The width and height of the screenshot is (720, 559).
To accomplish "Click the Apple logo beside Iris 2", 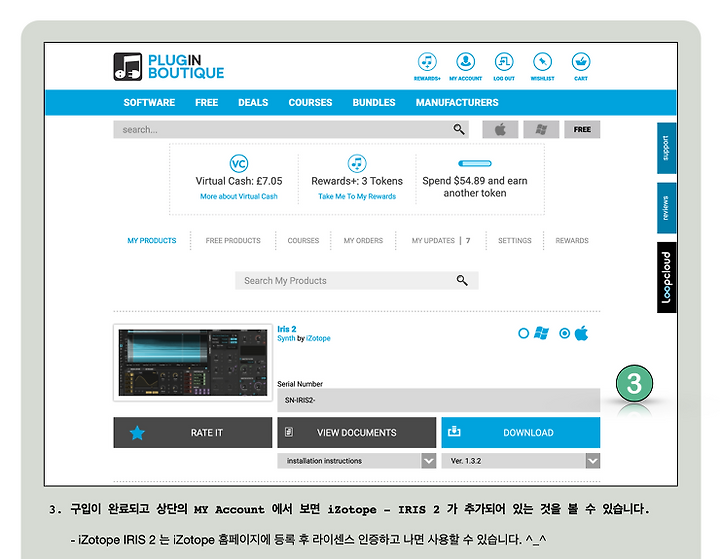I will coord(581,333).
